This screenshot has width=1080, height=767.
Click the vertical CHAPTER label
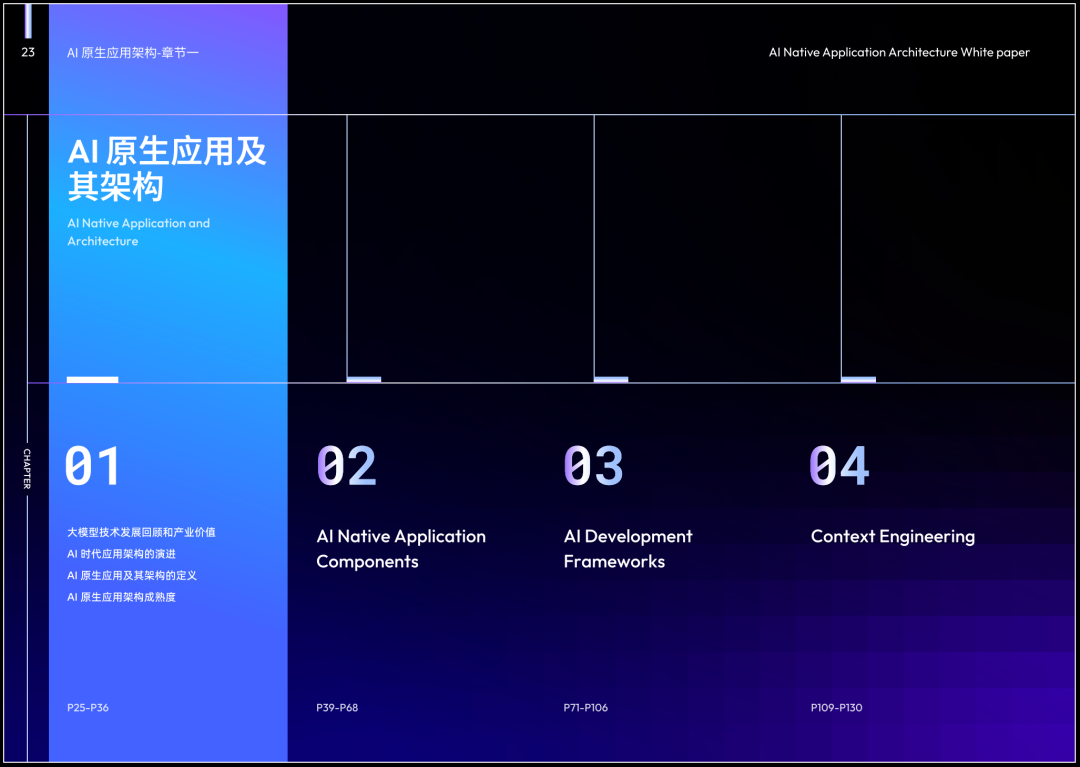pyautogui.click(x=27, y=469)
